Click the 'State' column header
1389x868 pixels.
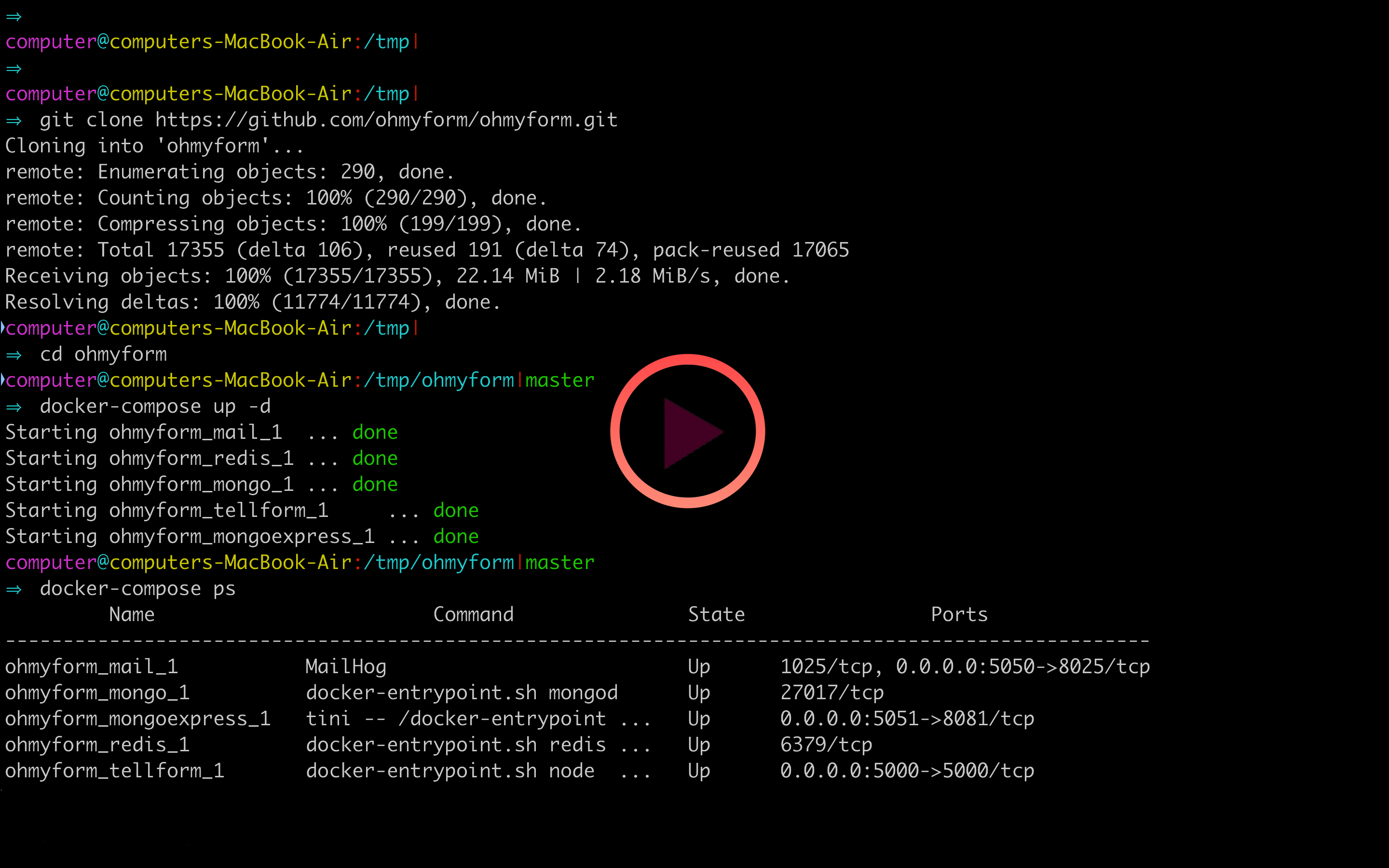[x=716, y=615]
